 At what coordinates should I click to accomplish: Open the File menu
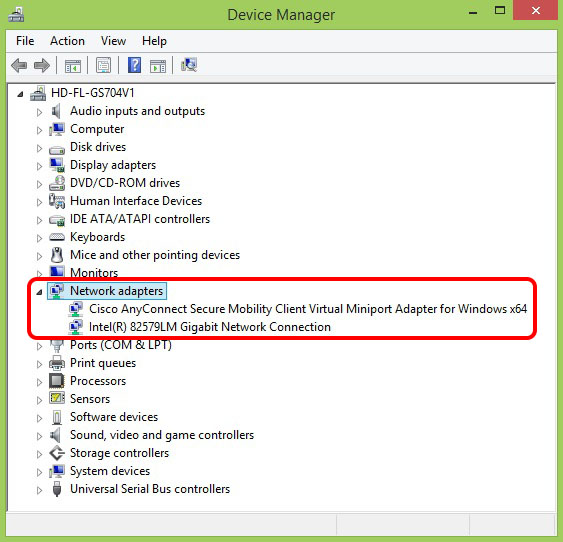tap(25, 41)
